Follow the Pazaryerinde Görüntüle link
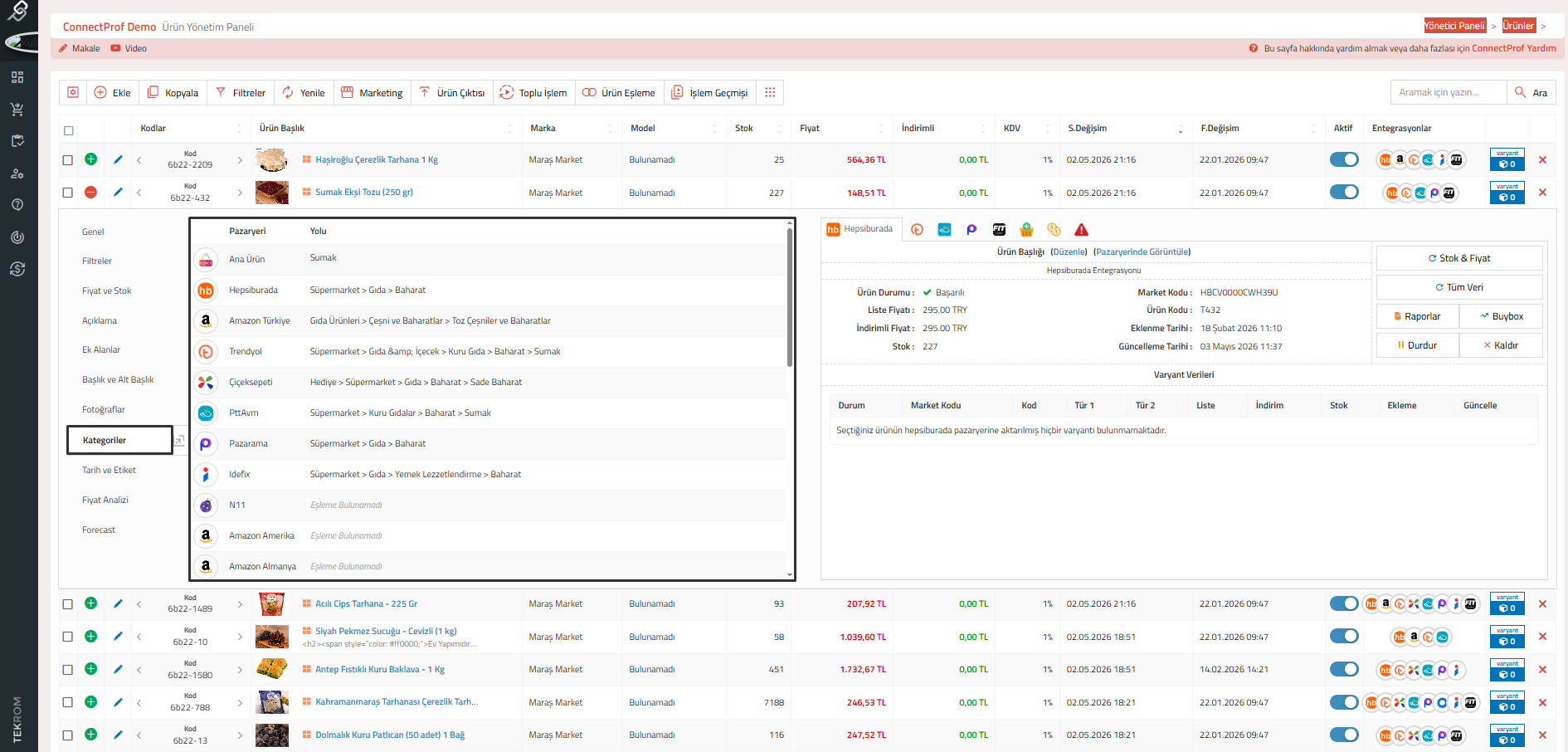The image size is (1568, 752). 1142,251
